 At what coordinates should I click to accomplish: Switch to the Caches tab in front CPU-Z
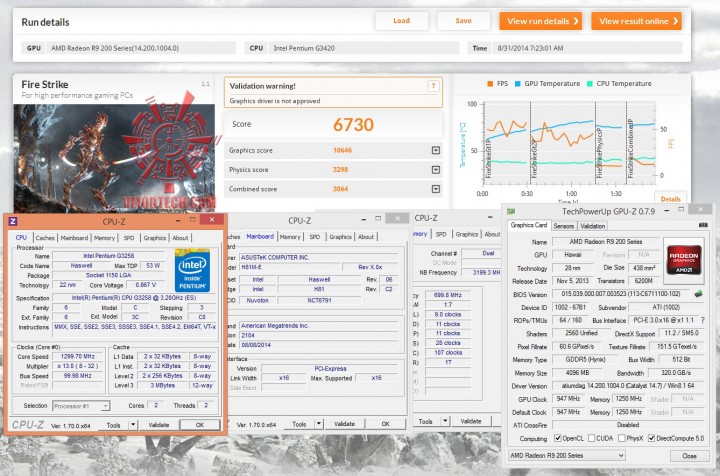45,238
